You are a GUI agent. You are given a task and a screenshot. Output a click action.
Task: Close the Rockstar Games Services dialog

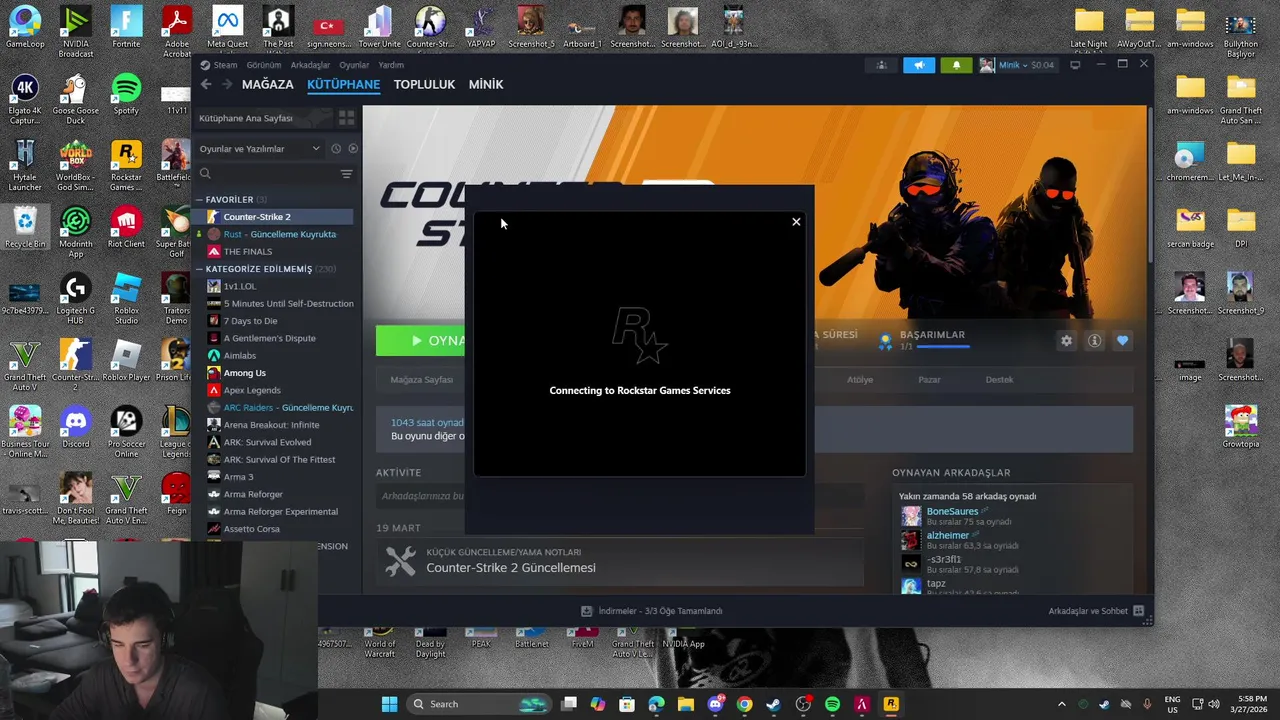point(796,222)
